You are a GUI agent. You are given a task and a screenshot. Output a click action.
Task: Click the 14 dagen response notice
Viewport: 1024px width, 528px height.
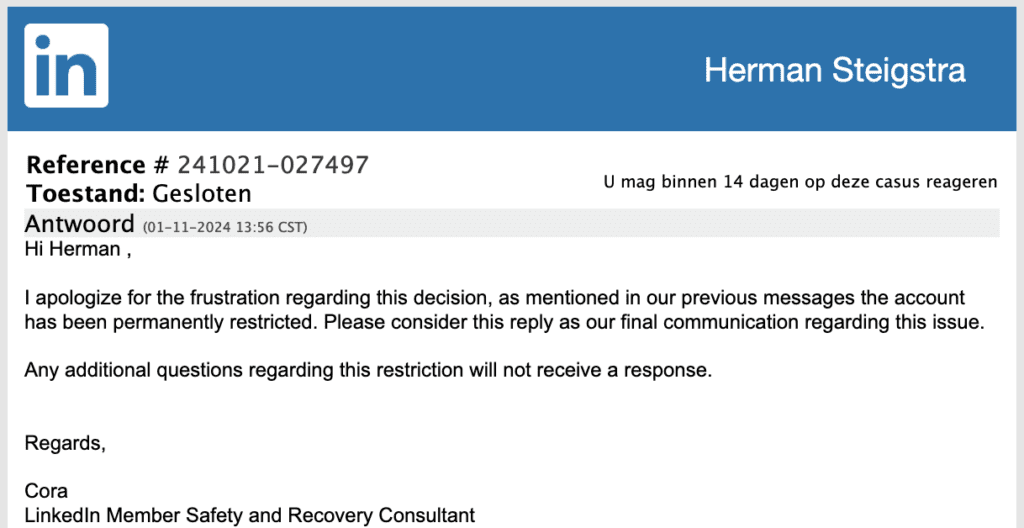pyautogui.click(x=801, y=182)
